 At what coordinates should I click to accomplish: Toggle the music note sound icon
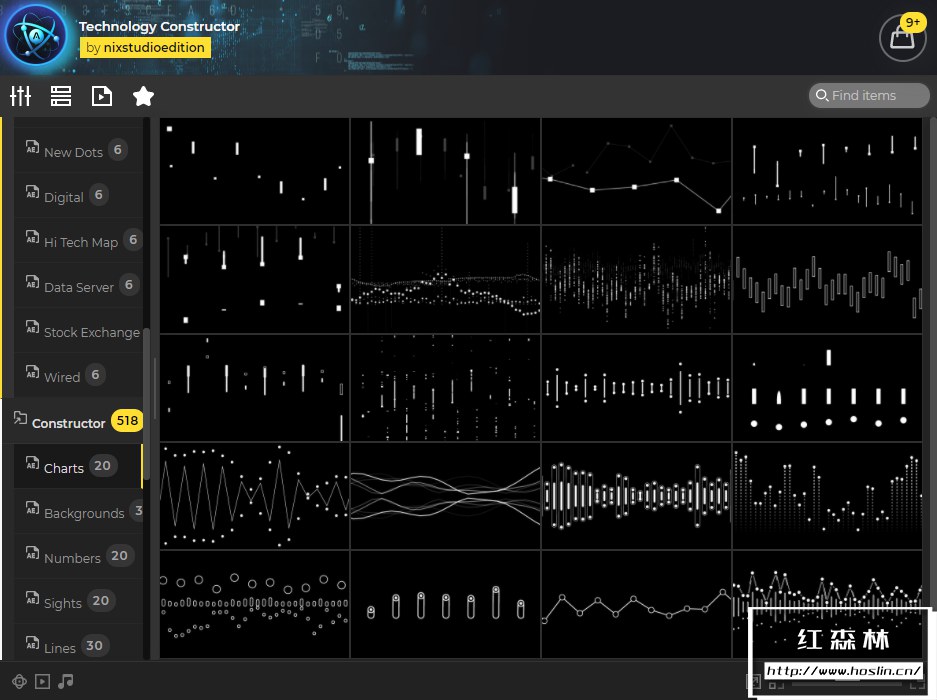pos(66,681)
